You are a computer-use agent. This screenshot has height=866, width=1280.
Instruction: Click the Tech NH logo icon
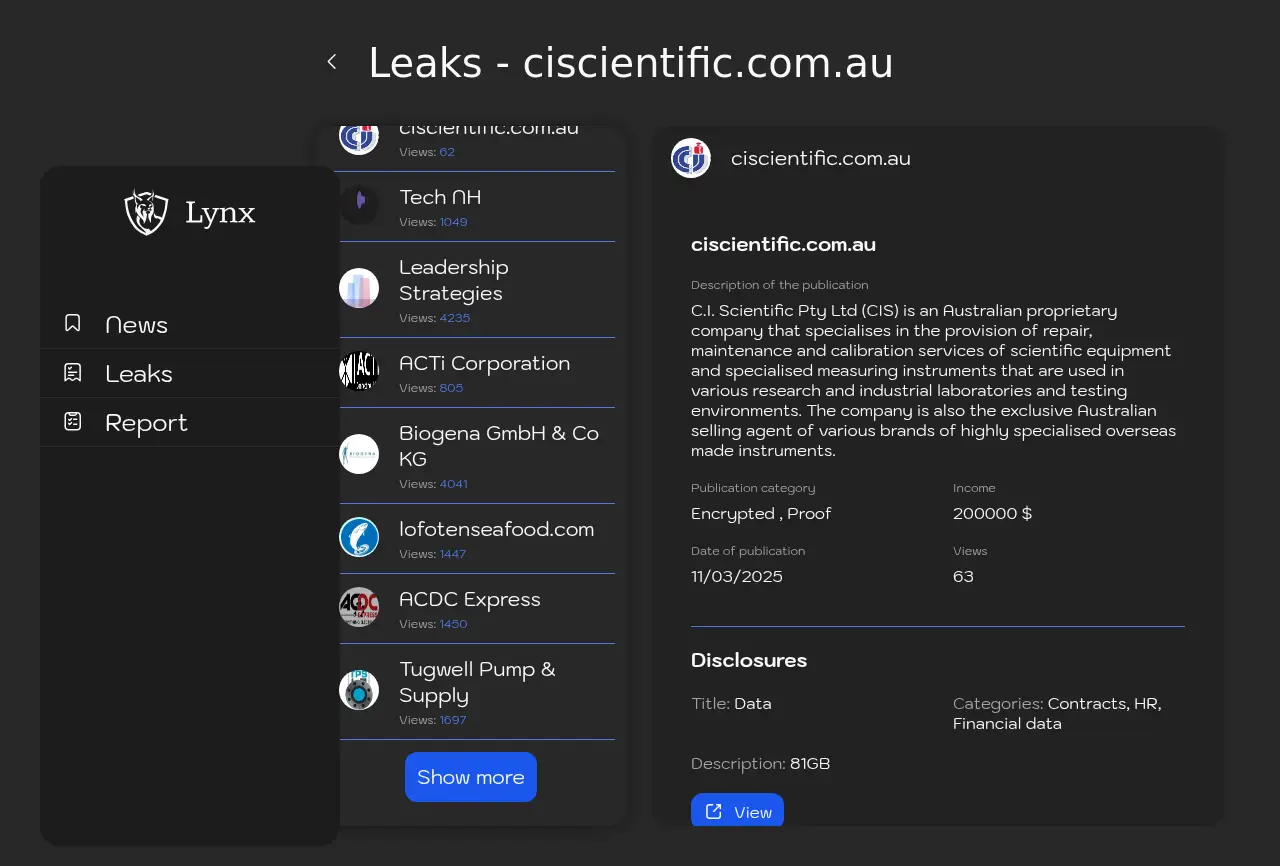359,204
